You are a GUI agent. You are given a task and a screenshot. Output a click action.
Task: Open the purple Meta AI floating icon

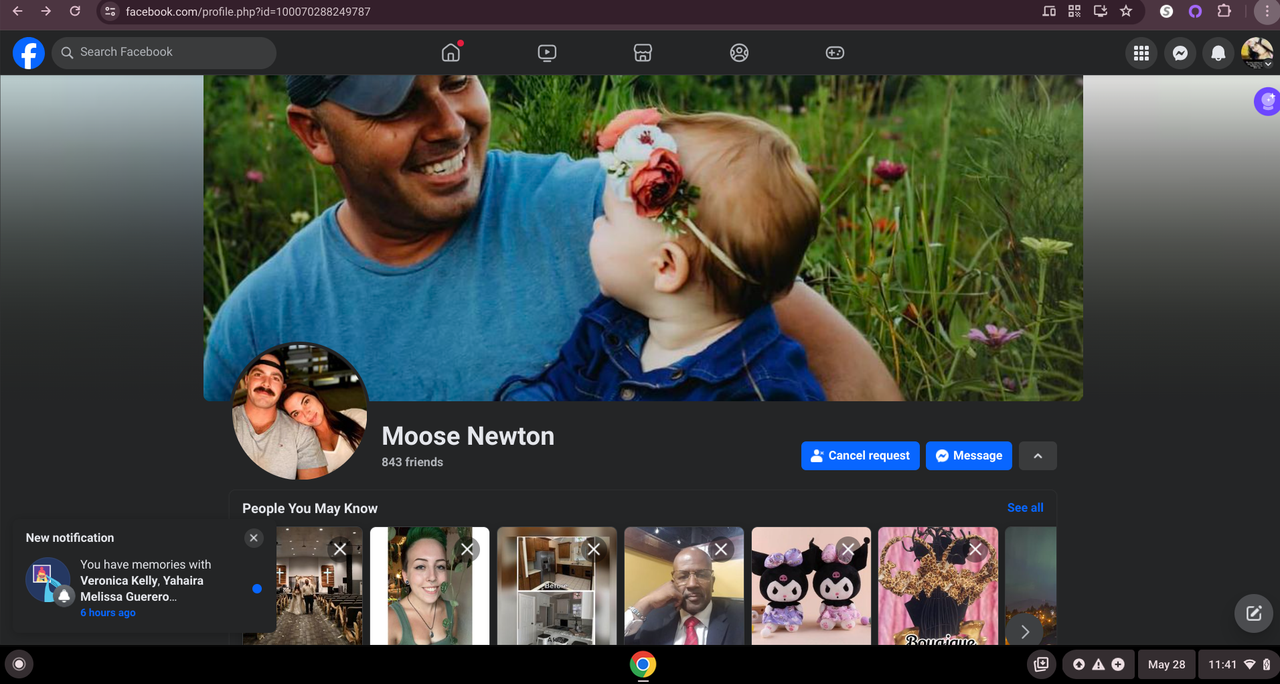(x=1267, y=100)
